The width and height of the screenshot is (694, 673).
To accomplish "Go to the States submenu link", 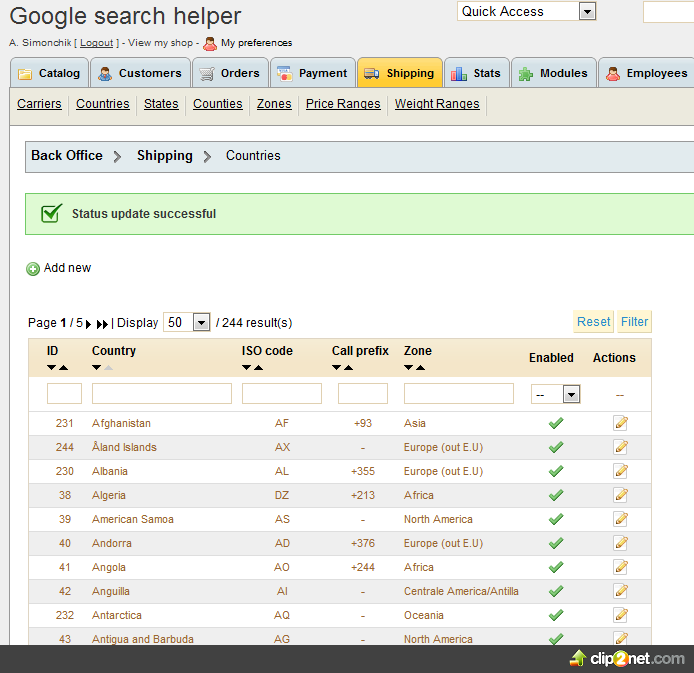I will point(161,104).
